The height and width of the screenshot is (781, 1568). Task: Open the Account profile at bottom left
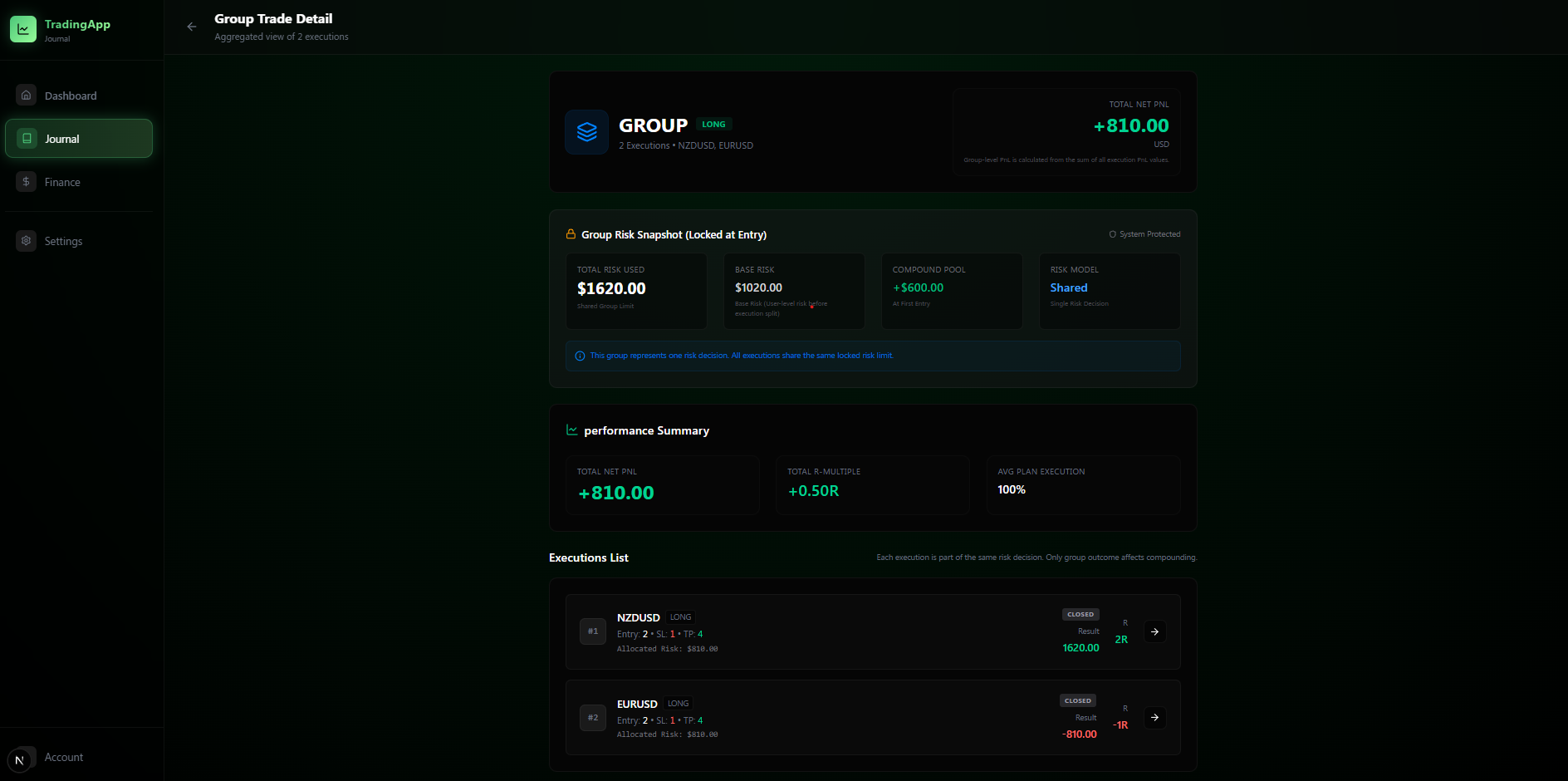click(x=64, y=757)
